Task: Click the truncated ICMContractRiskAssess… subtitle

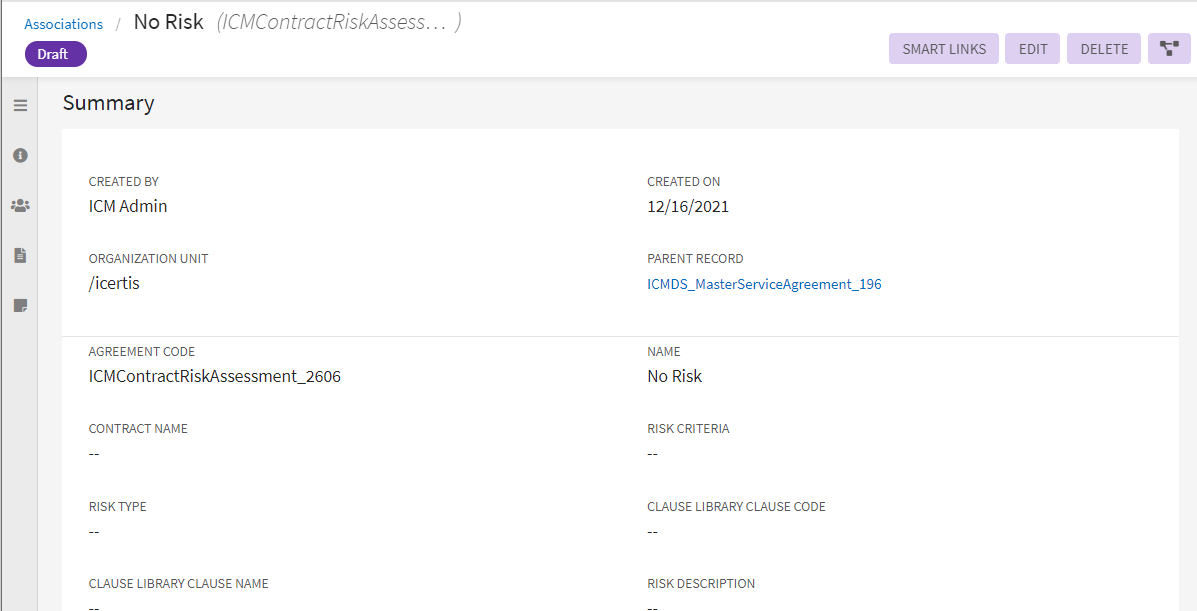Action: coord(338,22)
